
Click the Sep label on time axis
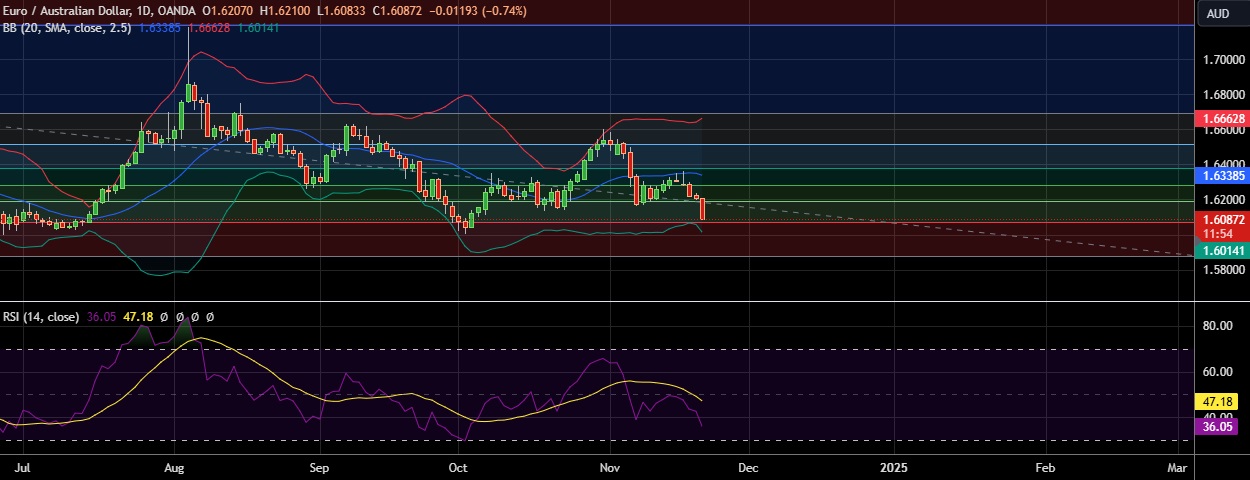coord(320,467)
